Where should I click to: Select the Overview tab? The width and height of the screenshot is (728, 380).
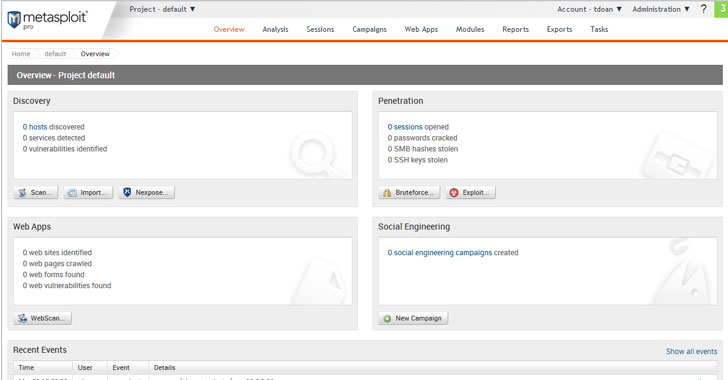229,29
